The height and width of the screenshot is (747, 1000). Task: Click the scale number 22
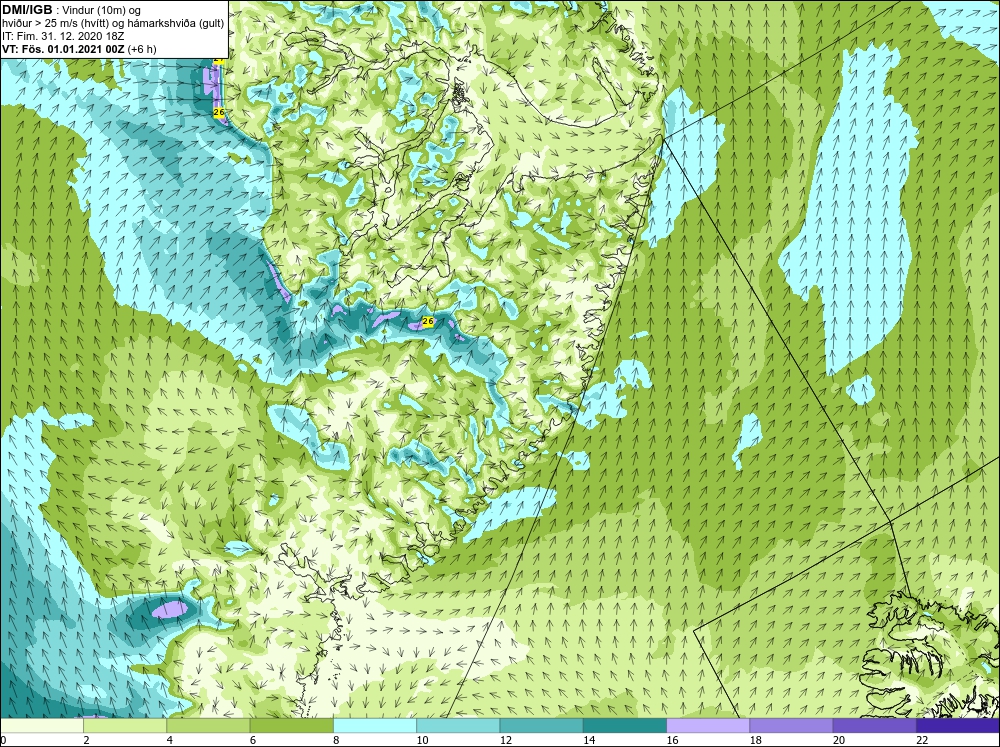click(922, 740)
